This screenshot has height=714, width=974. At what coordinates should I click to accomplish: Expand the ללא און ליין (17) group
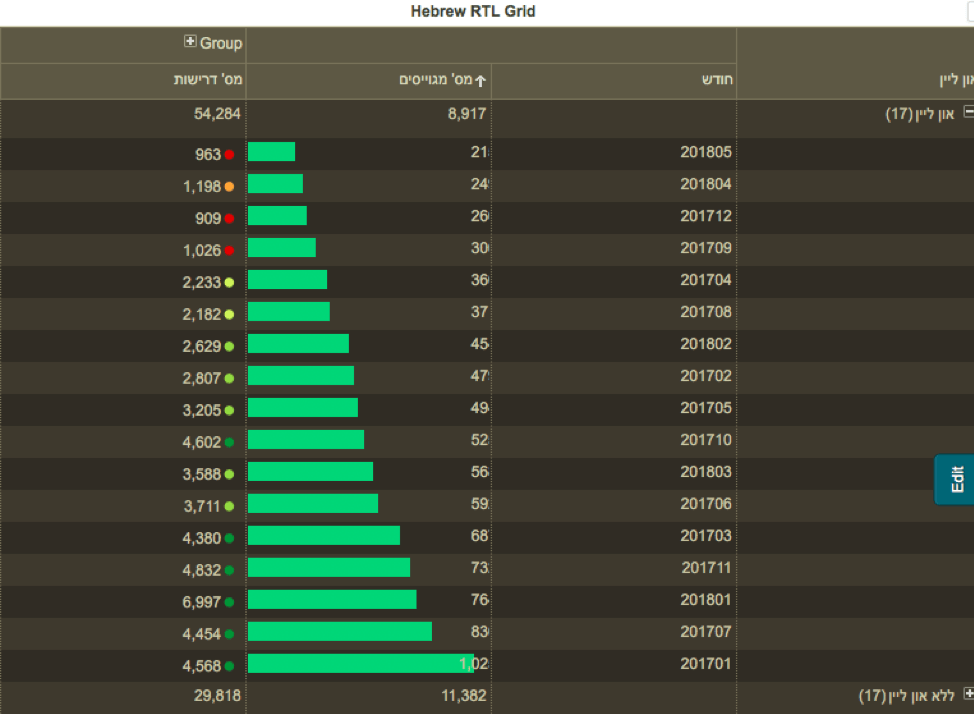(968, 694)
